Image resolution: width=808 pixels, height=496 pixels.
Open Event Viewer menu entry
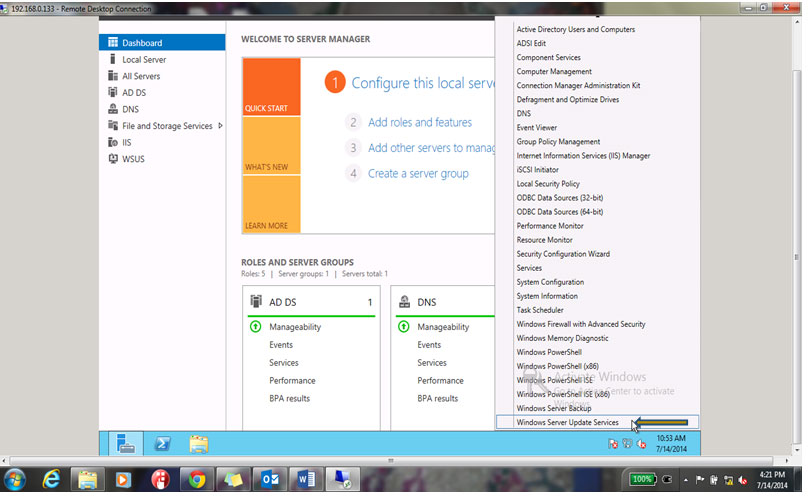[x=536, y=128]
